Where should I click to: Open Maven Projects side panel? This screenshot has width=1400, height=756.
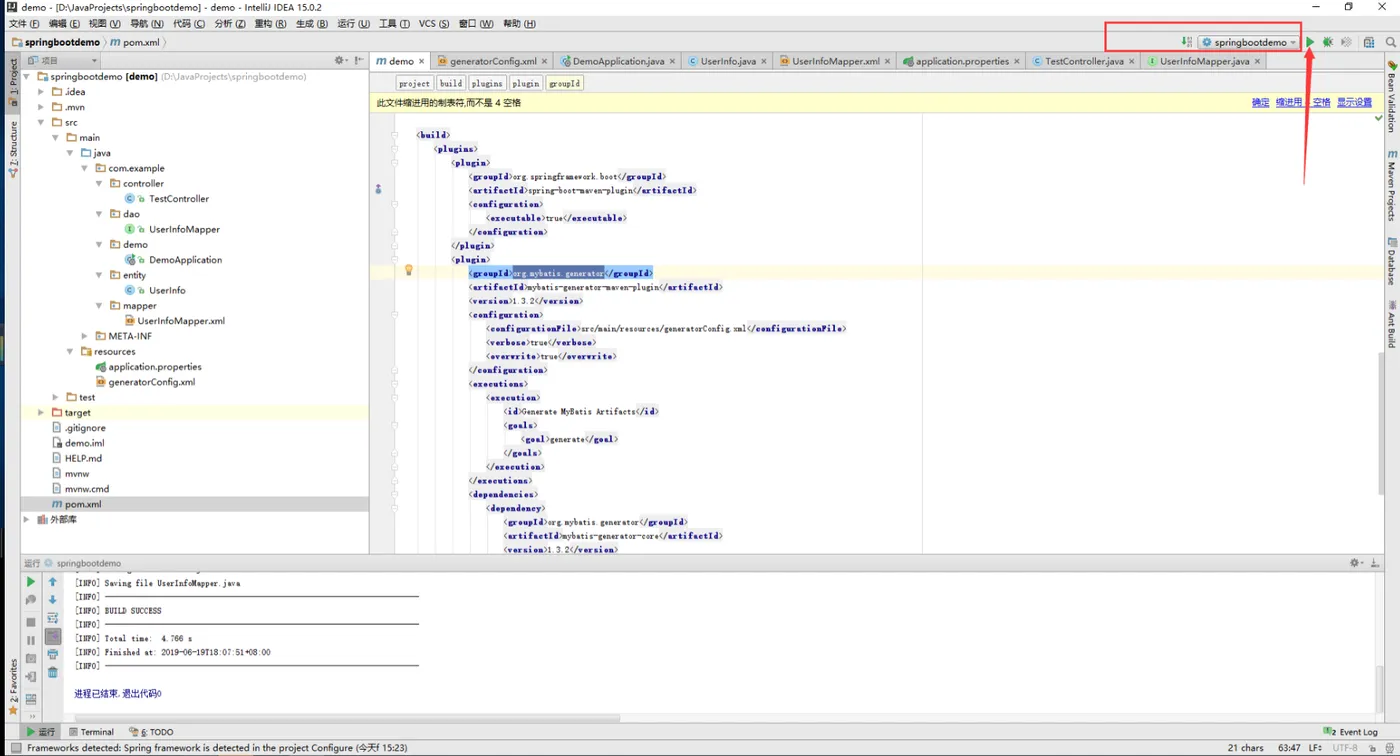click(1391, 186)
